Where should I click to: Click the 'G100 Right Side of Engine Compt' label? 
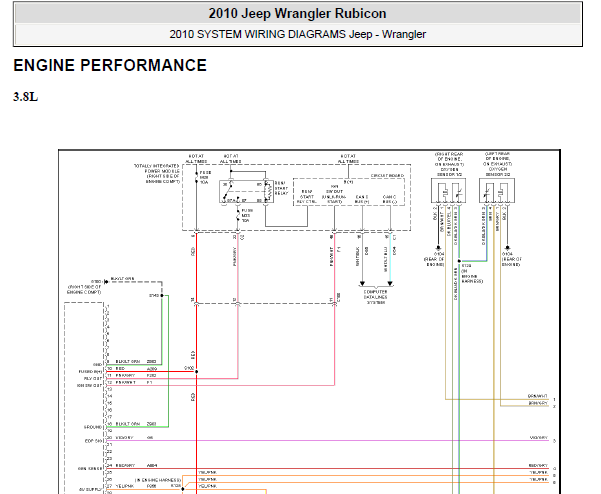[x=85, y=287]
